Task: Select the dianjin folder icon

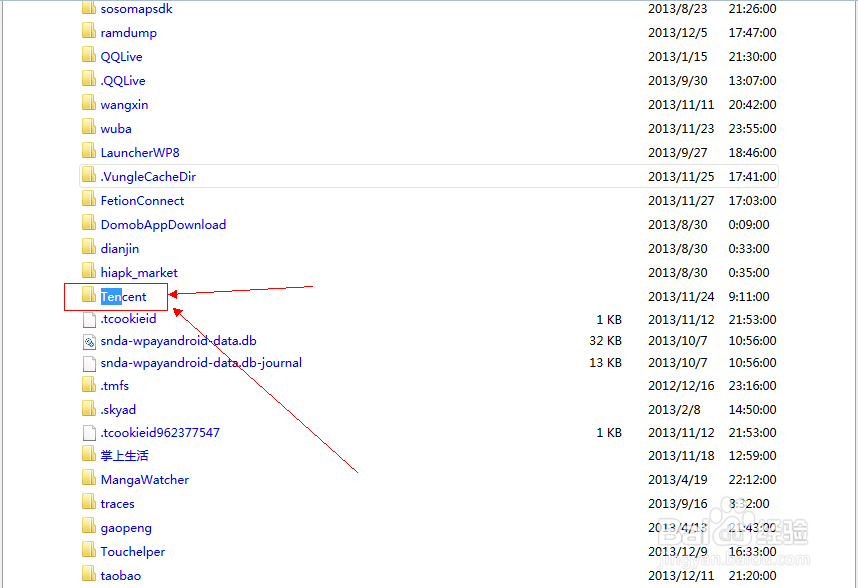Action: (x=89, y=247)
